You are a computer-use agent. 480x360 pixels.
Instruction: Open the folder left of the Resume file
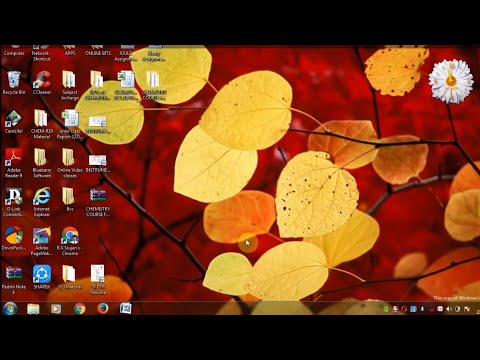70,277
